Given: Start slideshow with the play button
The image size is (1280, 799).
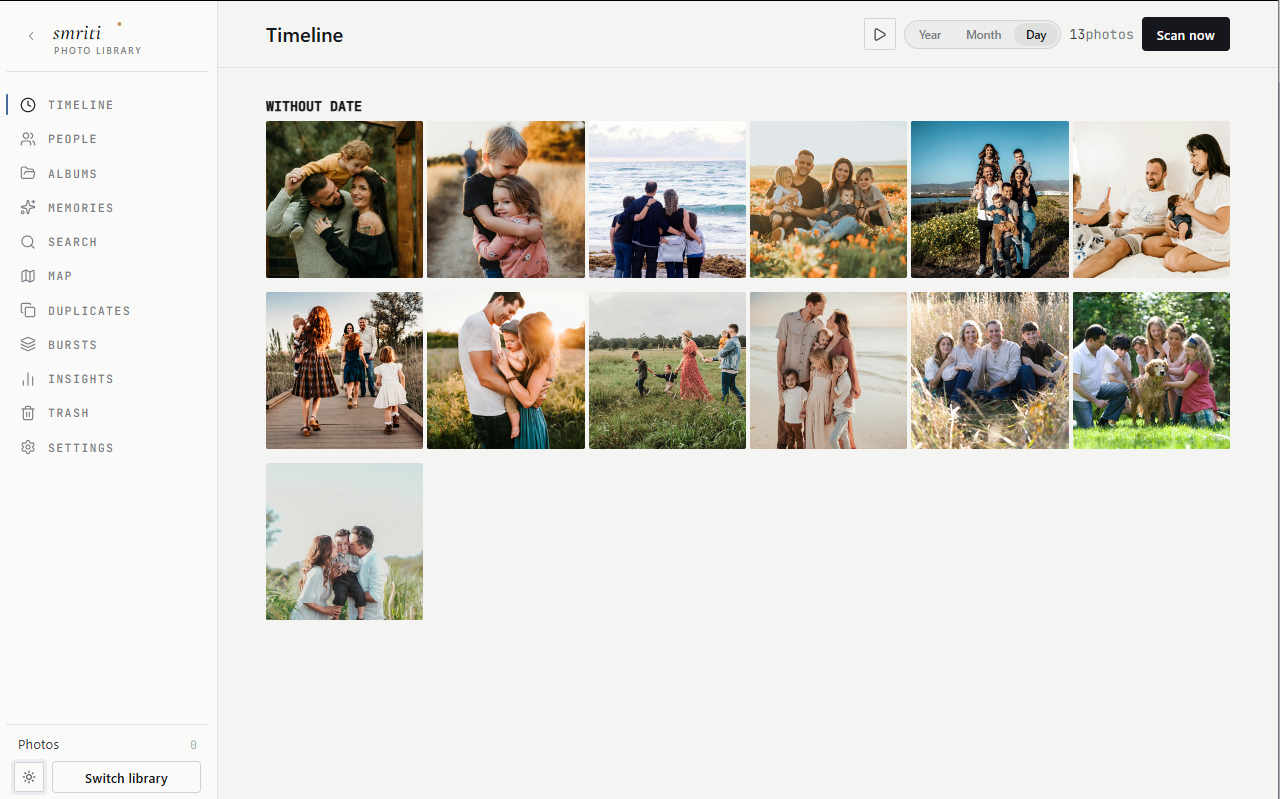Looking at the screenshot, I should (x=880, y=34).
